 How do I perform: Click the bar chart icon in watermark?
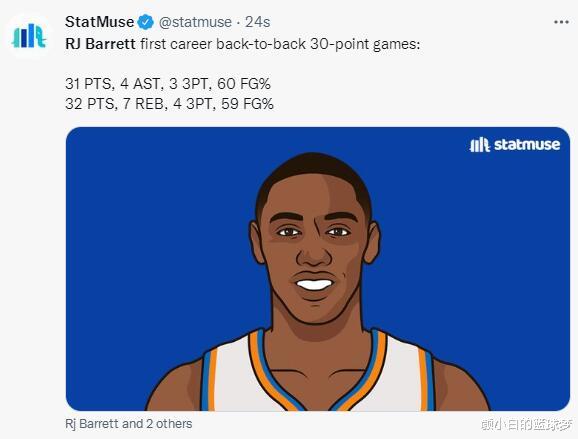pyautogui.click(x=480, y=144)
